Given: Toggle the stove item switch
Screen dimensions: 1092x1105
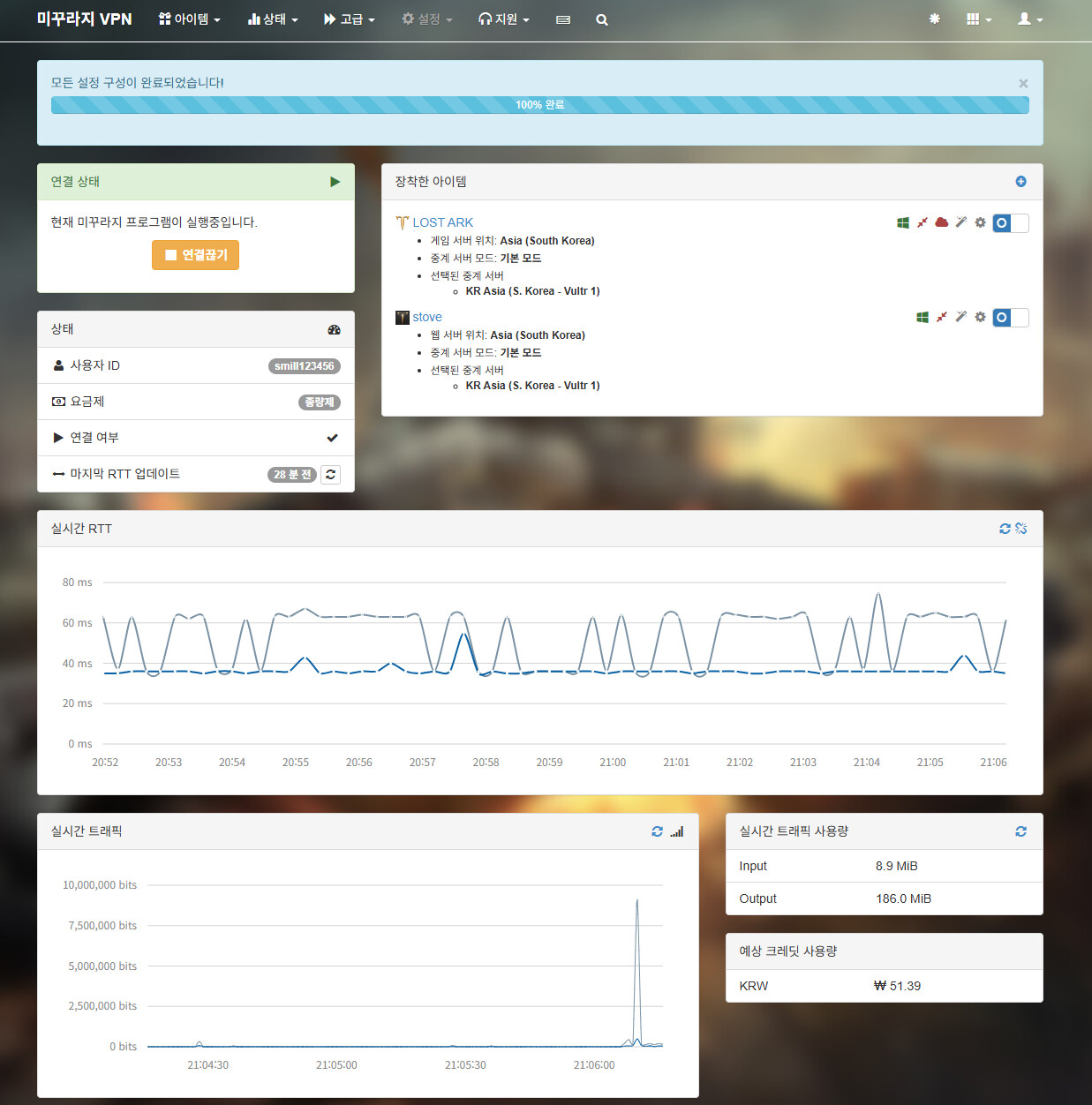Looking at the screenshot, I should coord(1010,318).
